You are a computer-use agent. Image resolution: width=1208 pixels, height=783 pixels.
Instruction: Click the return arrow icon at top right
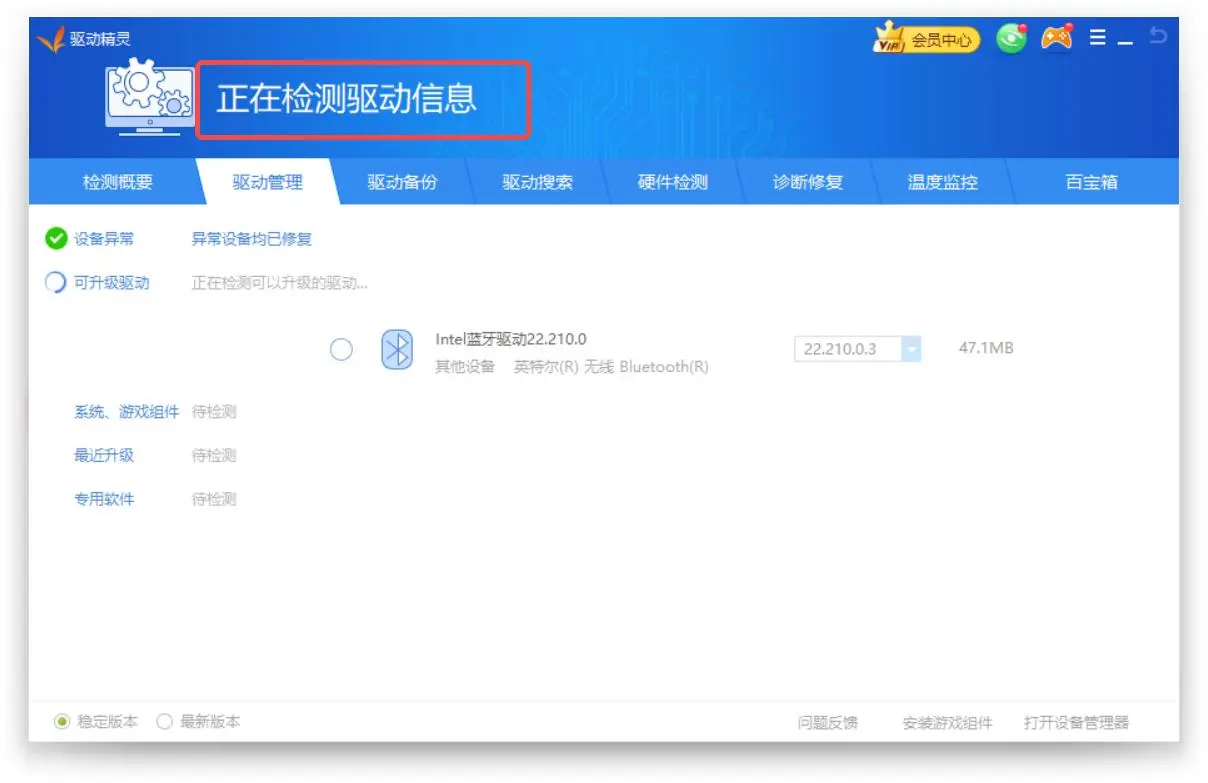point(1158,37)
